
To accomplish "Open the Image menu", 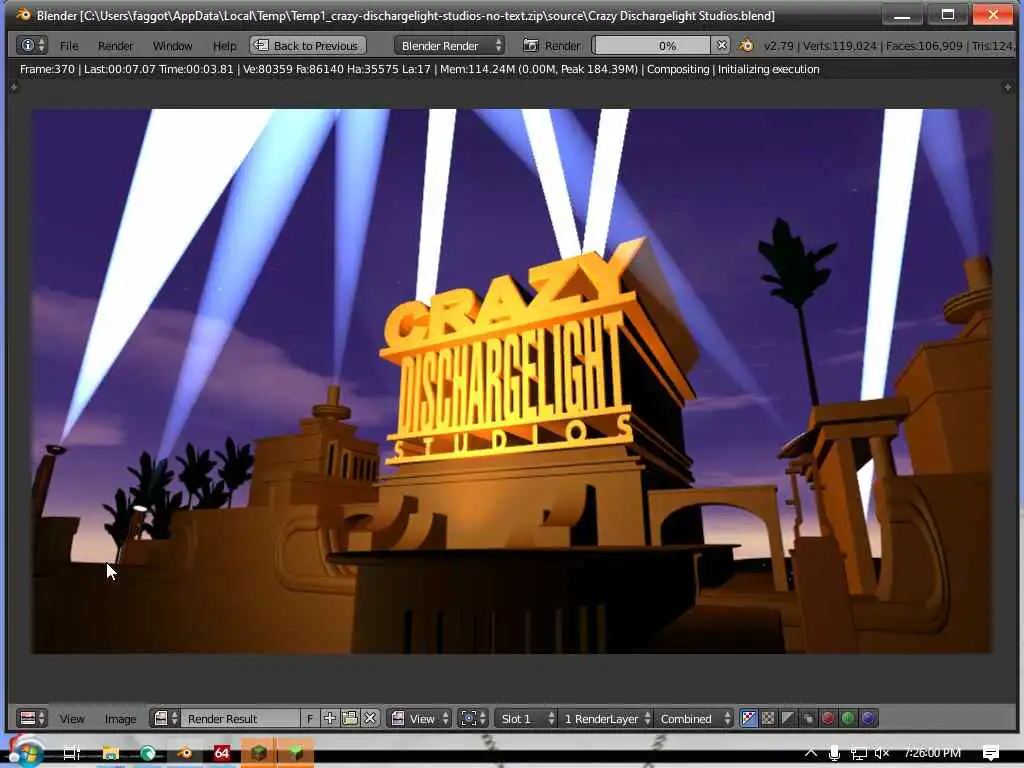I will pyautogui.click(x=120, y=719).
